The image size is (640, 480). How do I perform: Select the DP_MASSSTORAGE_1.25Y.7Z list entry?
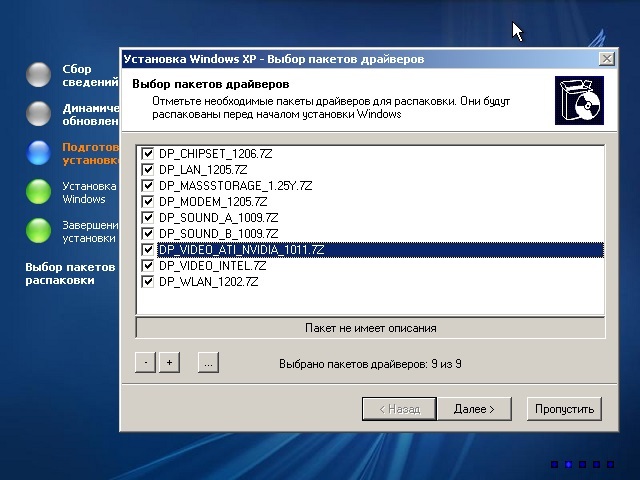pos(236,186)
